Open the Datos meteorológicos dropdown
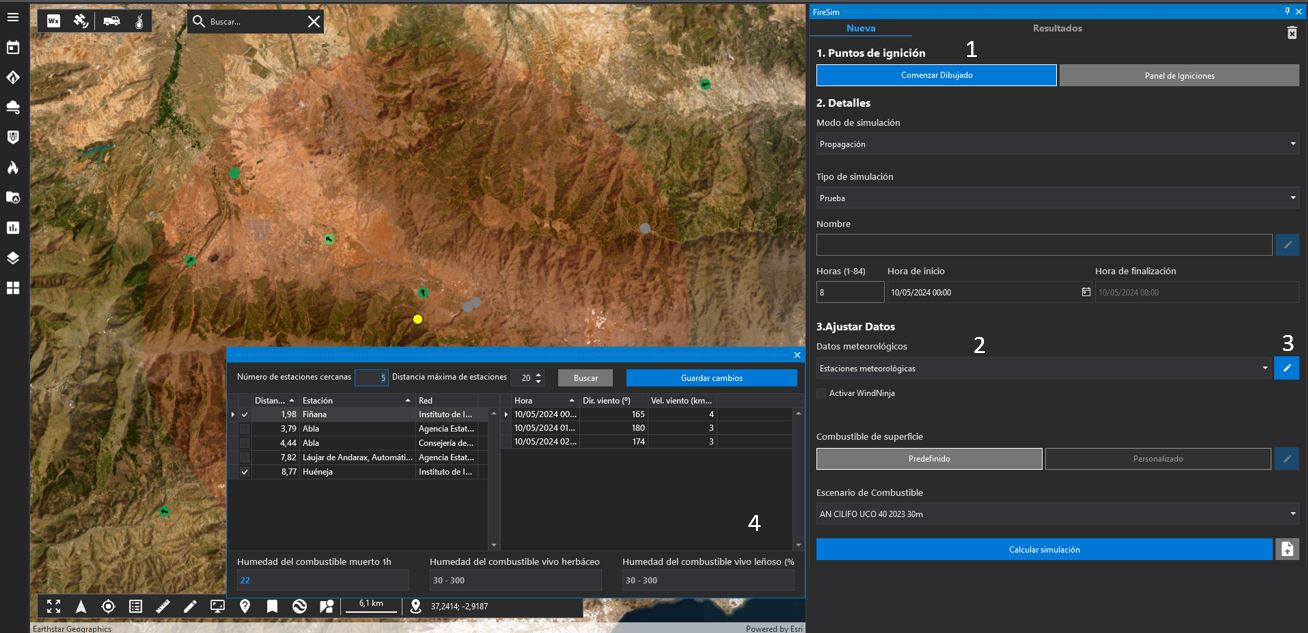This screenshot has width=1308, height=633. [1044, 368]
